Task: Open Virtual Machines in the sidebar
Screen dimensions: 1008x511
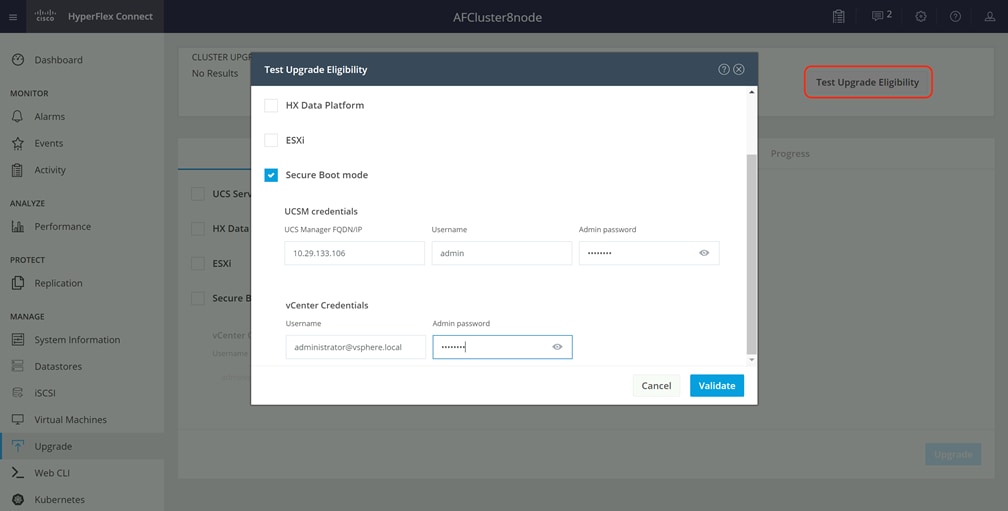Action: 71,420
